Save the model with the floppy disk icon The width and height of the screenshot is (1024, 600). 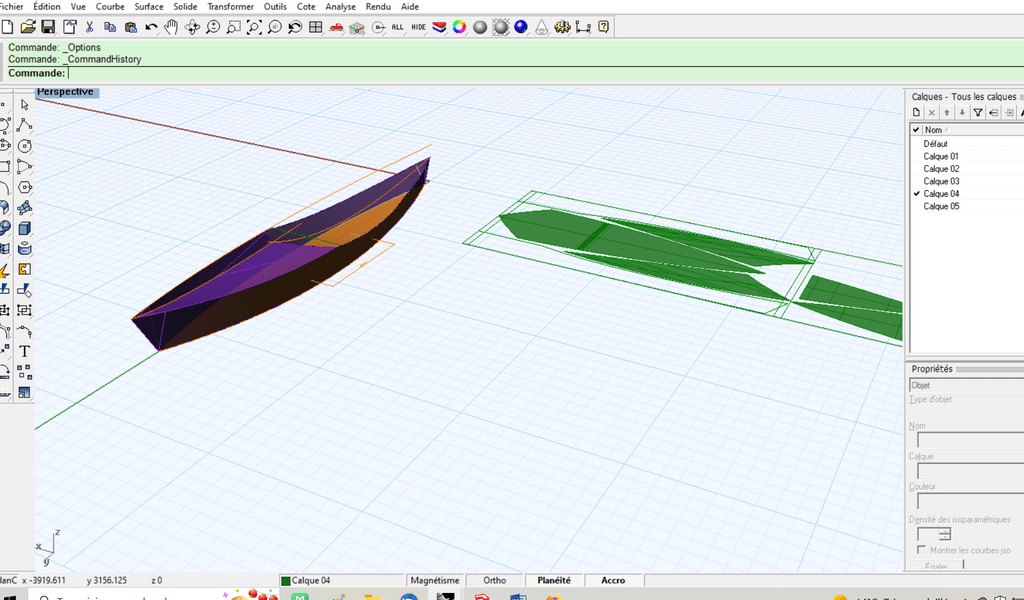coord(48,27)
